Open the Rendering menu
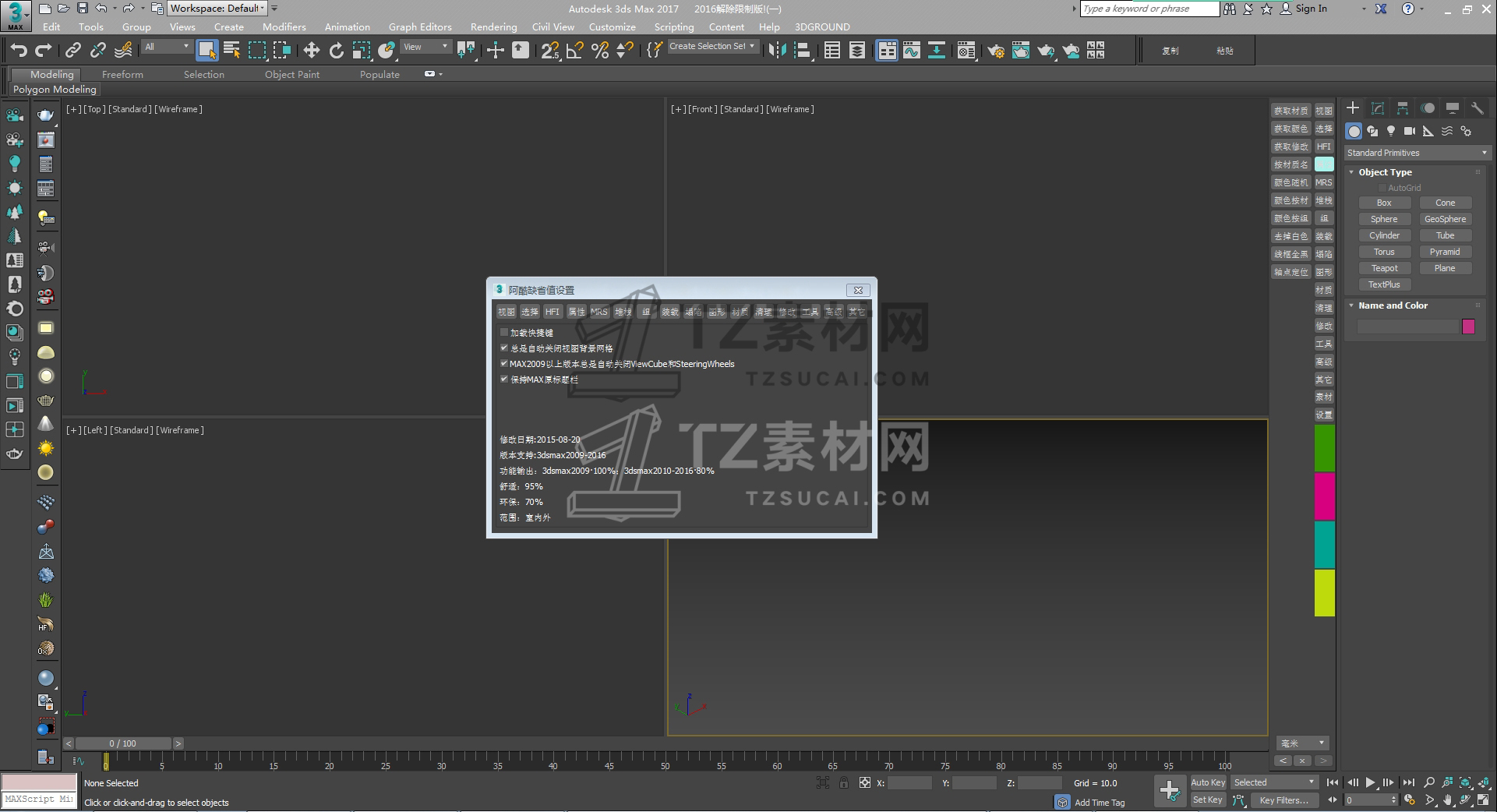Viewport: 1497px width, 812px height. click(x=493, y=26)
